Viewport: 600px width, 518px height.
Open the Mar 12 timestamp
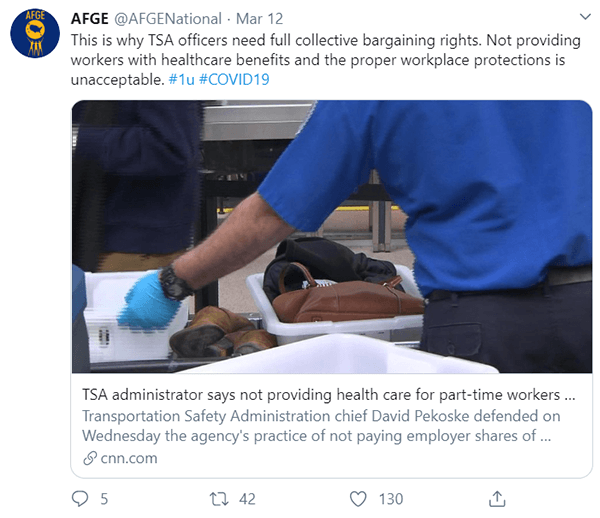click(x=259, y=19)
